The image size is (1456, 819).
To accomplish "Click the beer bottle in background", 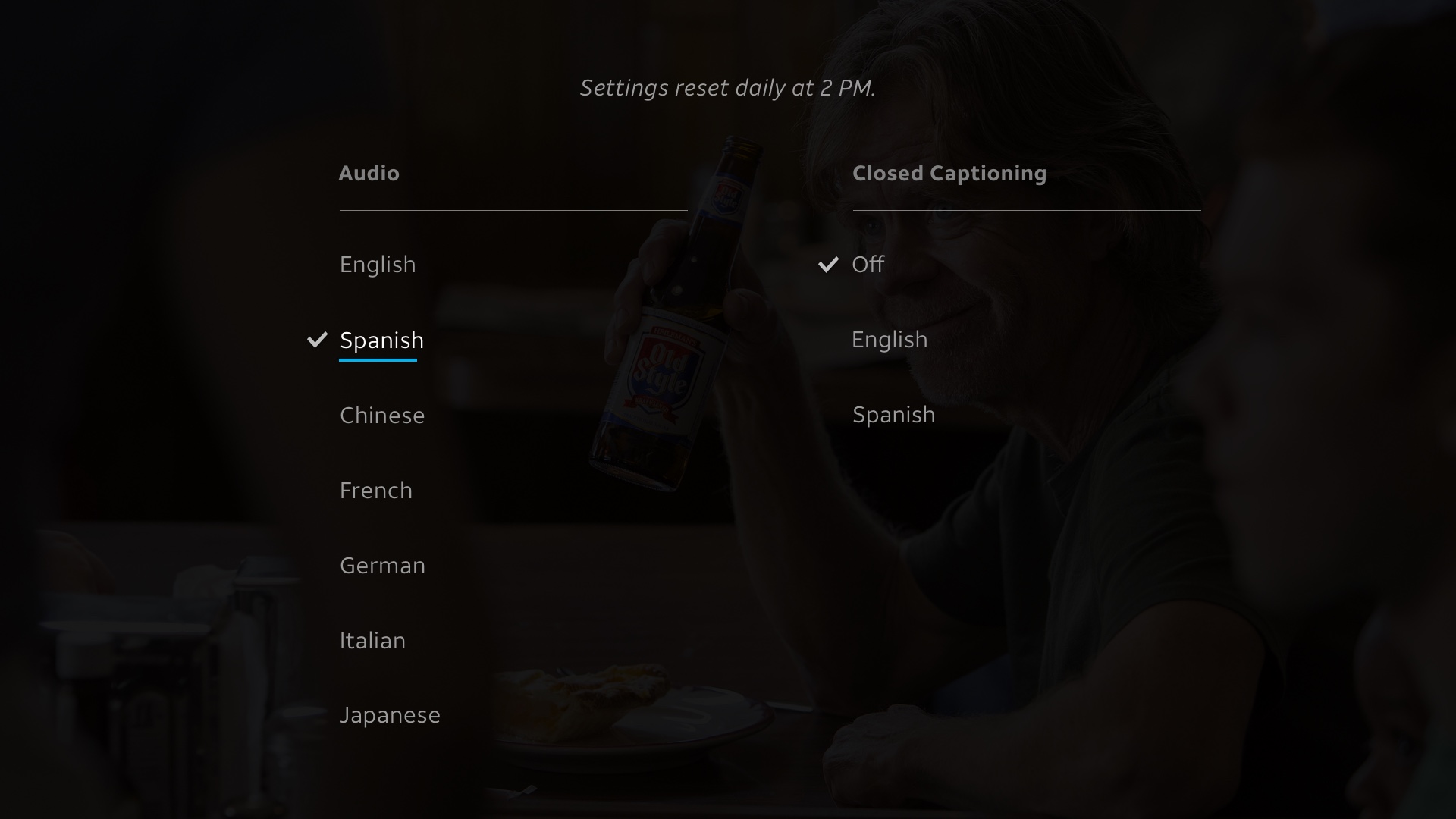I will coord(675,315).
